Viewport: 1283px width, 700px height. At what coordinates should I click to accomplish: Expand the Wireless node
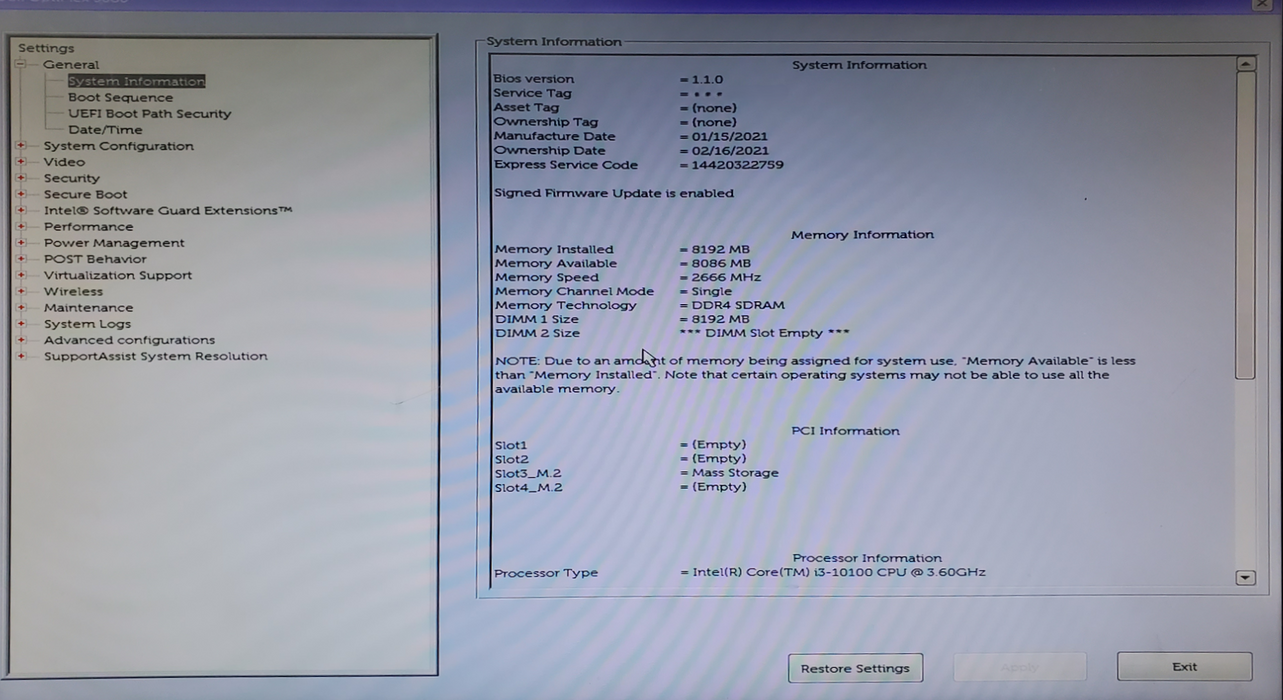[x=21, y=291]
